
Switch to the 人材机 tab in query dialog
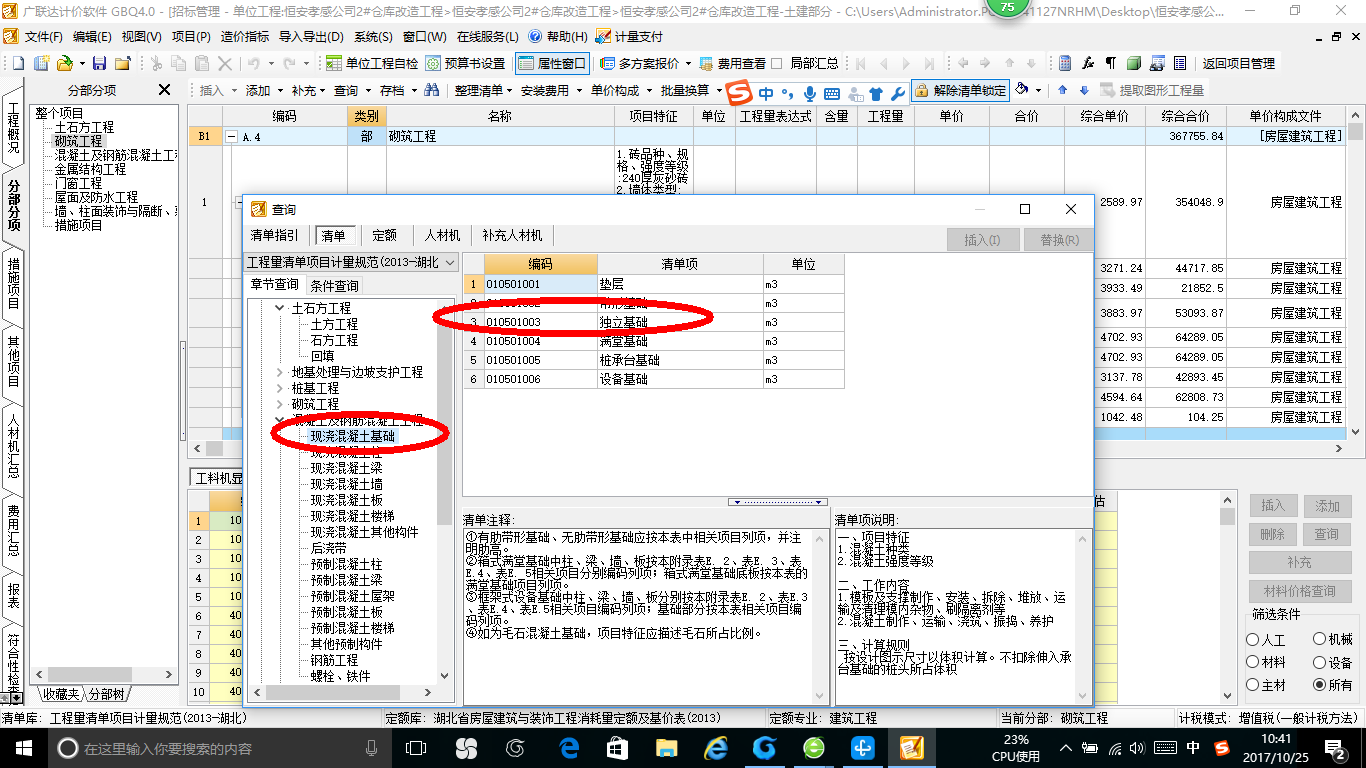(442, 235)
